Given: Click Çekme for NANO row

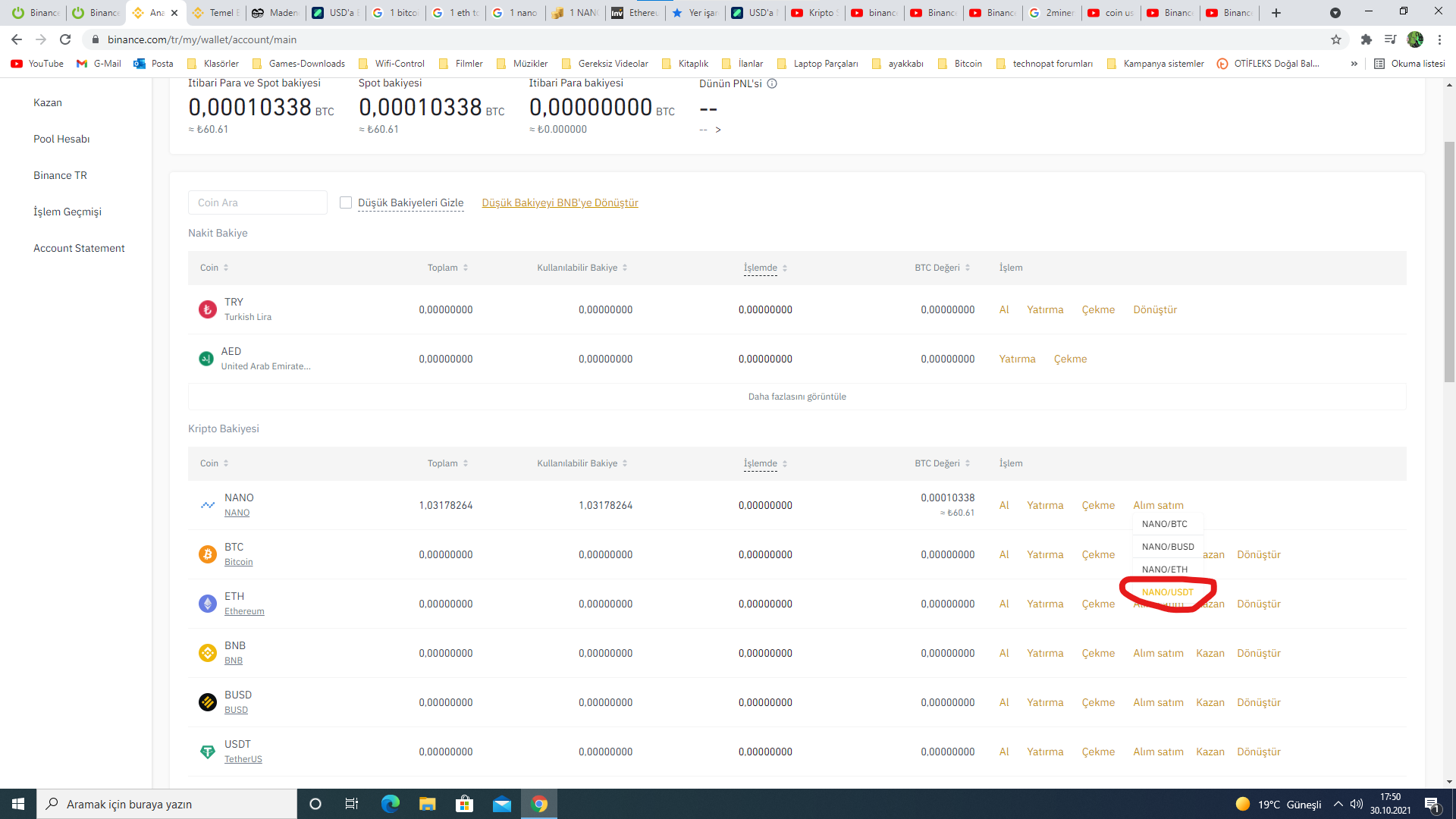Looking at the screenshot, I should pyautogui.click(x=1097, y=505).
